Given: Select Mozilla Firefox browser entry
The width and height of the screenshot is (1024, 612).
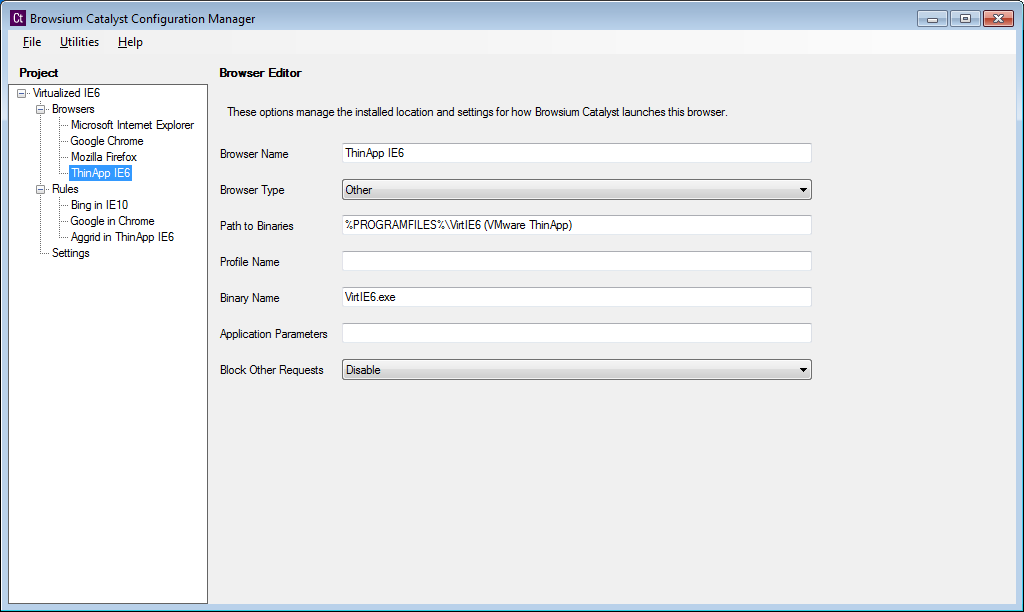Looking at the screenshot, I should click(104, 157).
